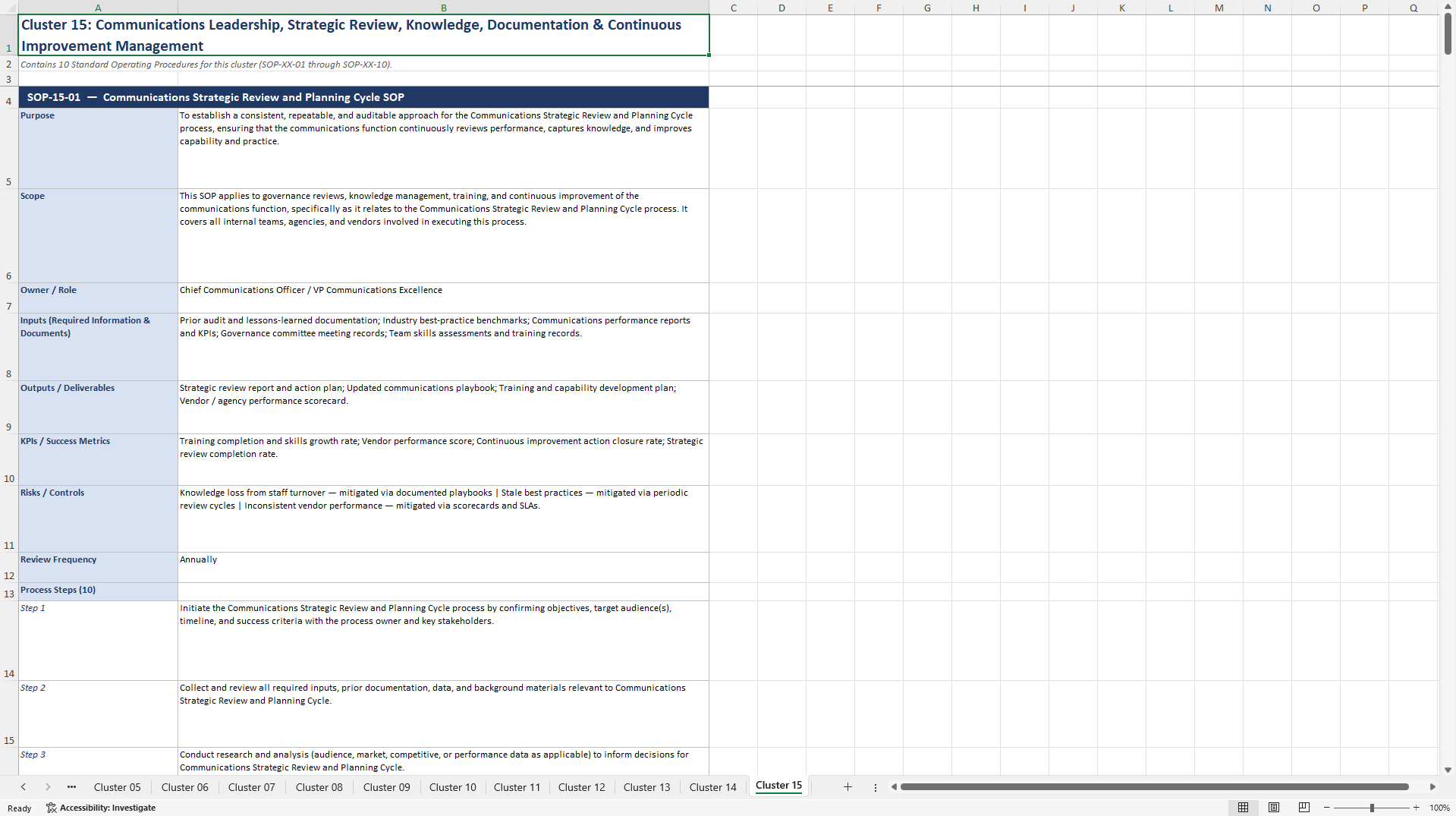Click the Step 2 label cell
Image resolution: width=1456 pixels, height=816 pixels.
(x=98, y=714)
